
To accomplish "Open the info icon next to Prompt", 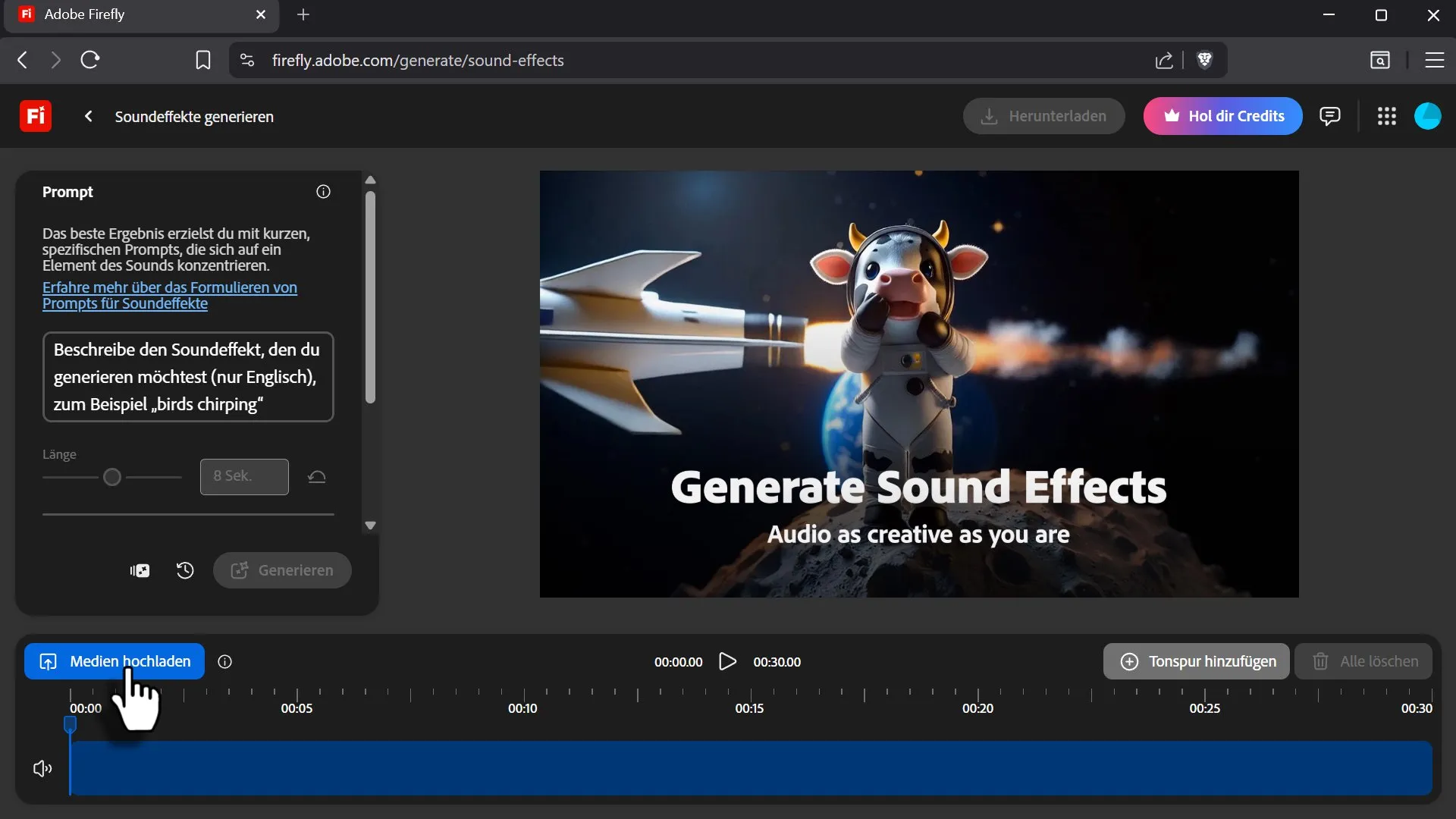I will 323,192.
